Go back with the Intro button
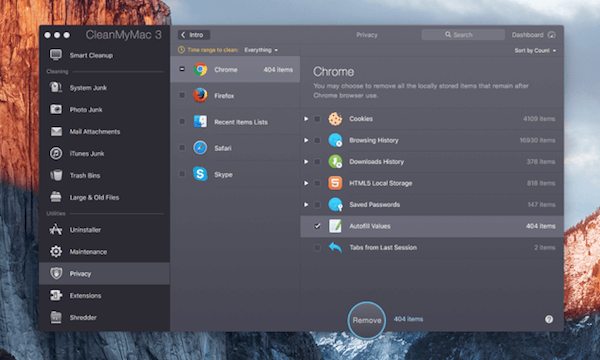The width and height of the screenshot is (600, 360). [194, 35]
